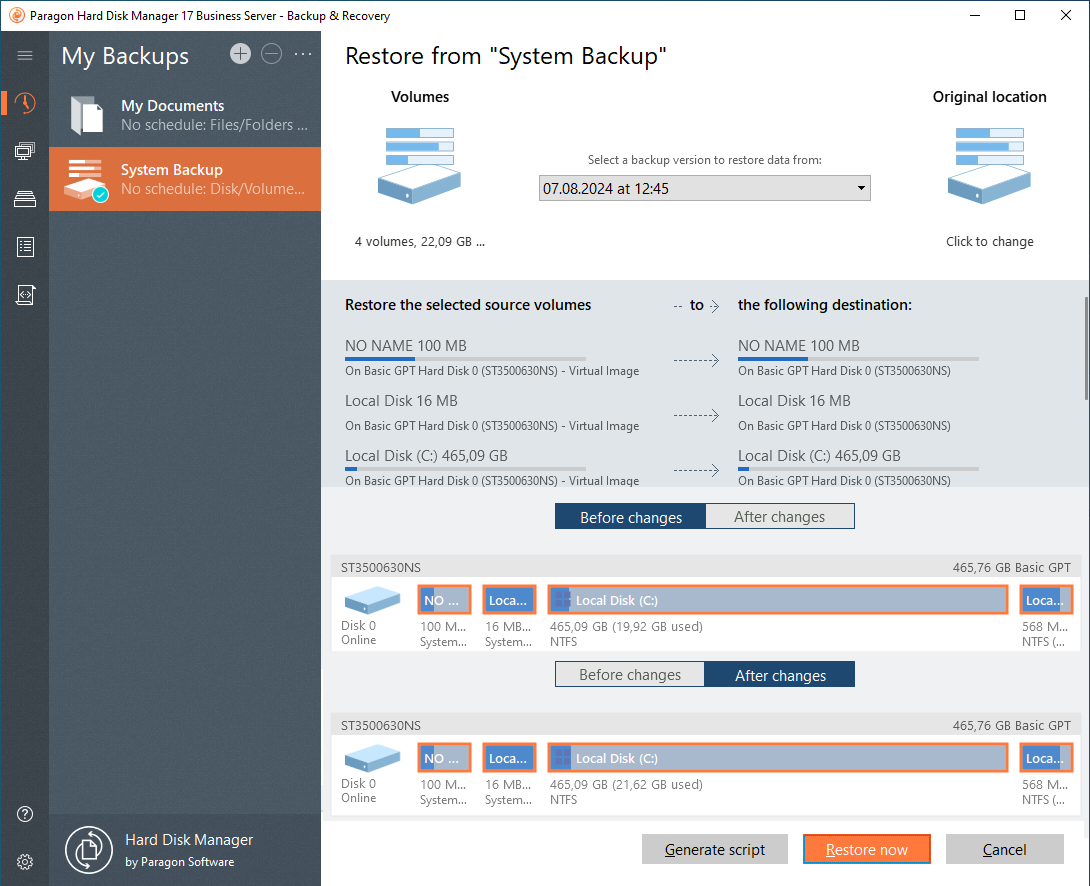Open application Settings gear icon
1090x886 pixels.
[x=24, y=861]
